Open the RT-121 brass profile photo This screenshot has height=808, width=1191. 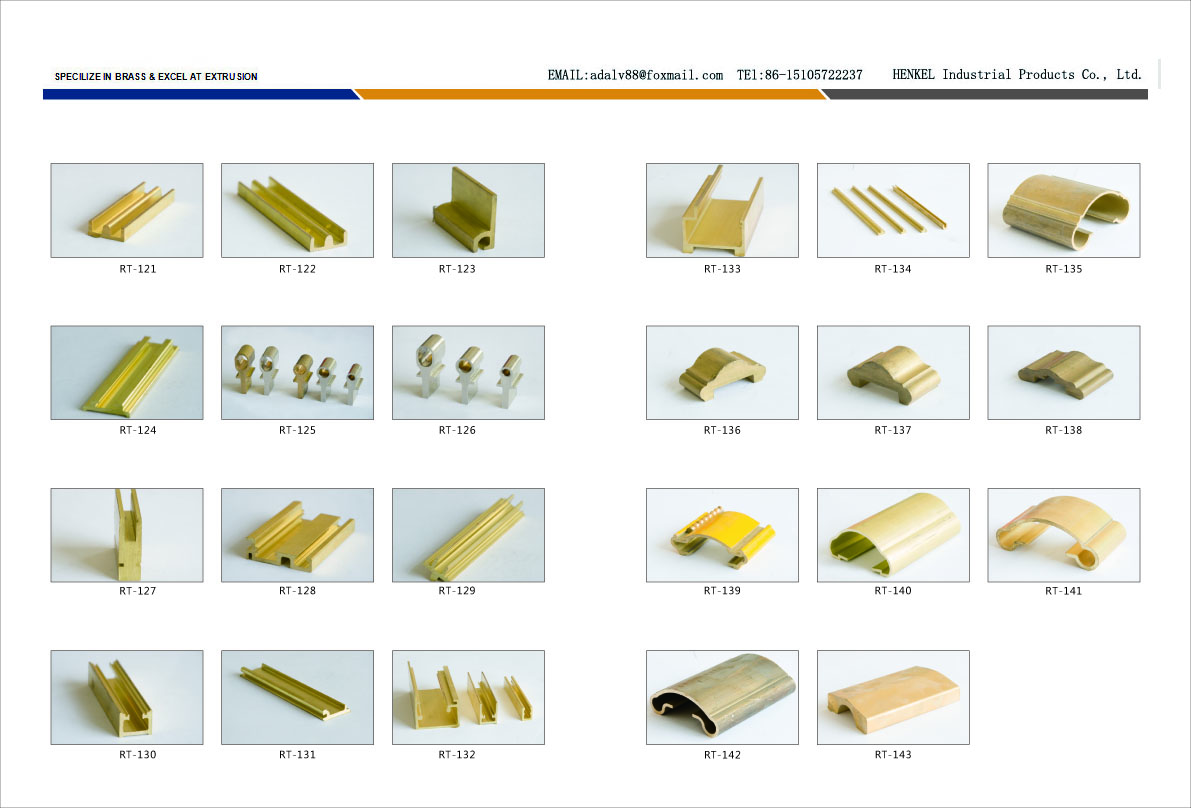click(x=127, y=210)
